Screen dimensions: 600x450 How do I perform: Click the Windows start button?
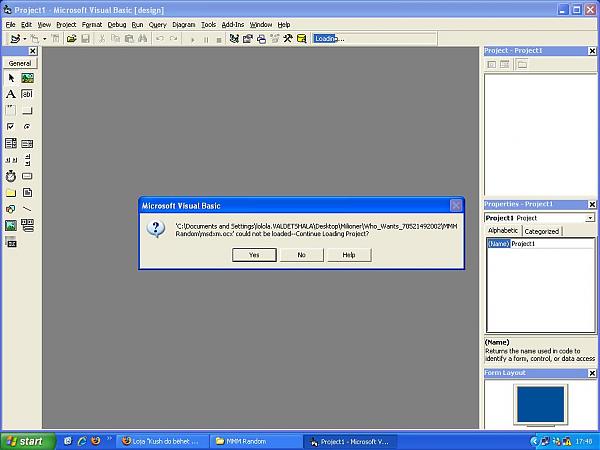pos(27,441)
